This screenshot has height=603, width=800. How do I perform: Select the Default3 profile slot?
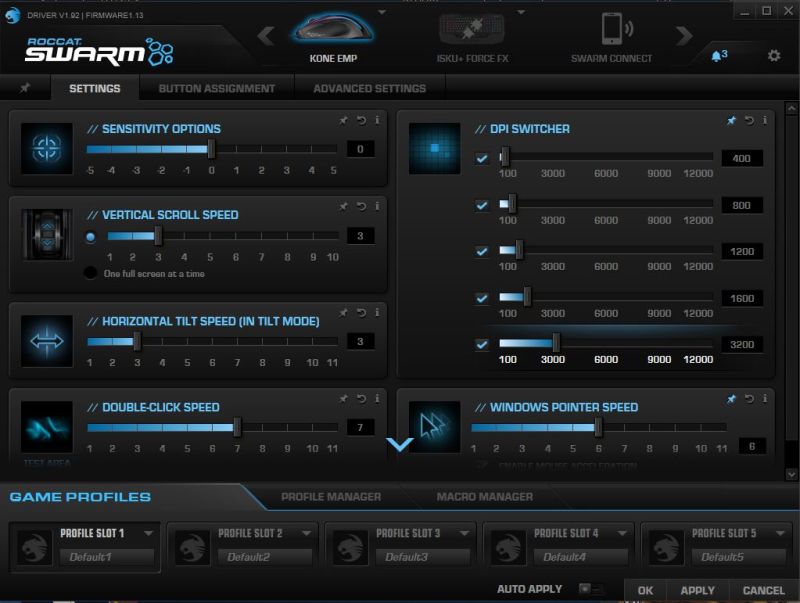coord(422,557)
